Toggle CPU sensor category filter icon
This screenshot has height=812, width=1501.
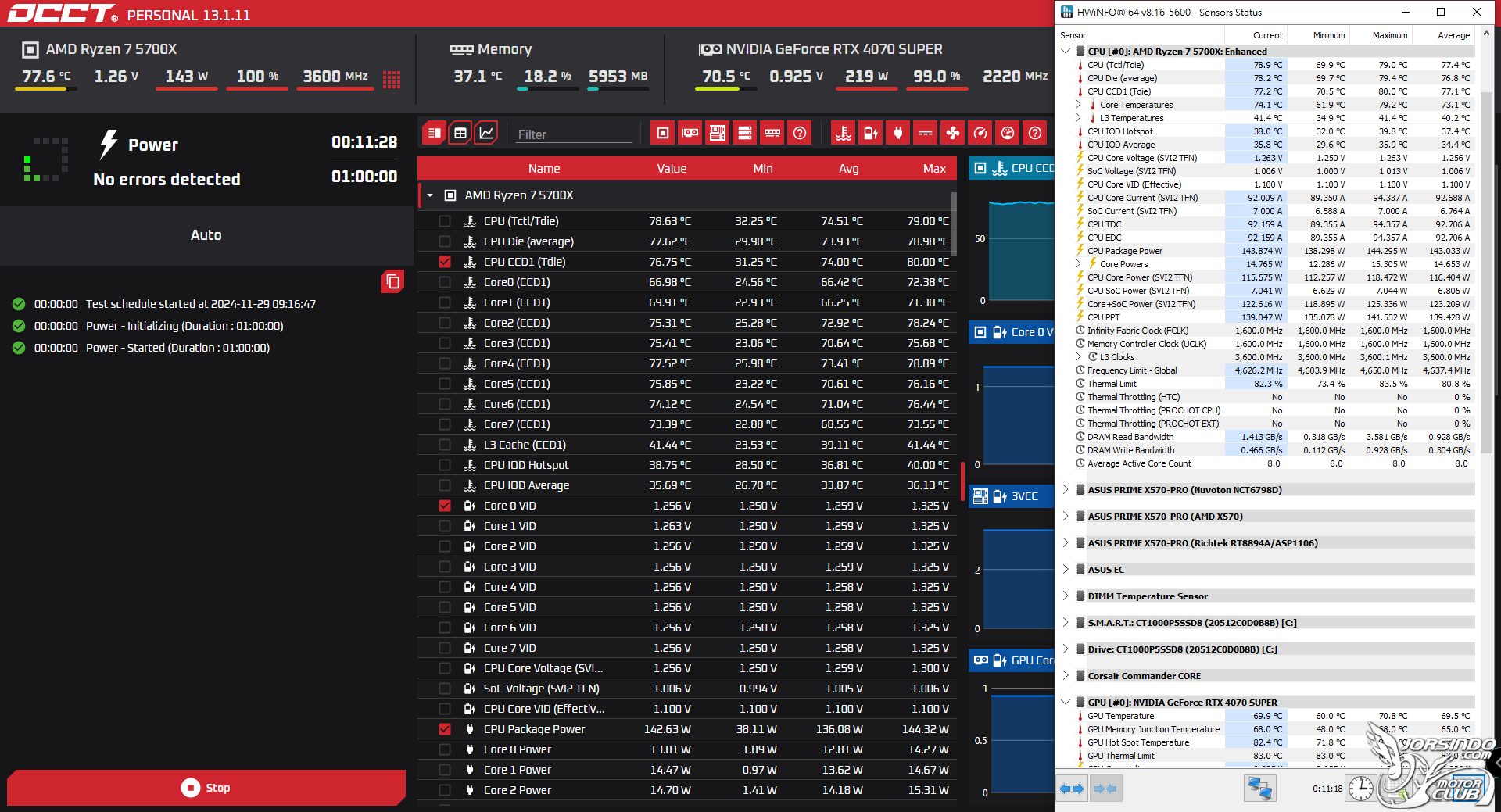point(663,133)
